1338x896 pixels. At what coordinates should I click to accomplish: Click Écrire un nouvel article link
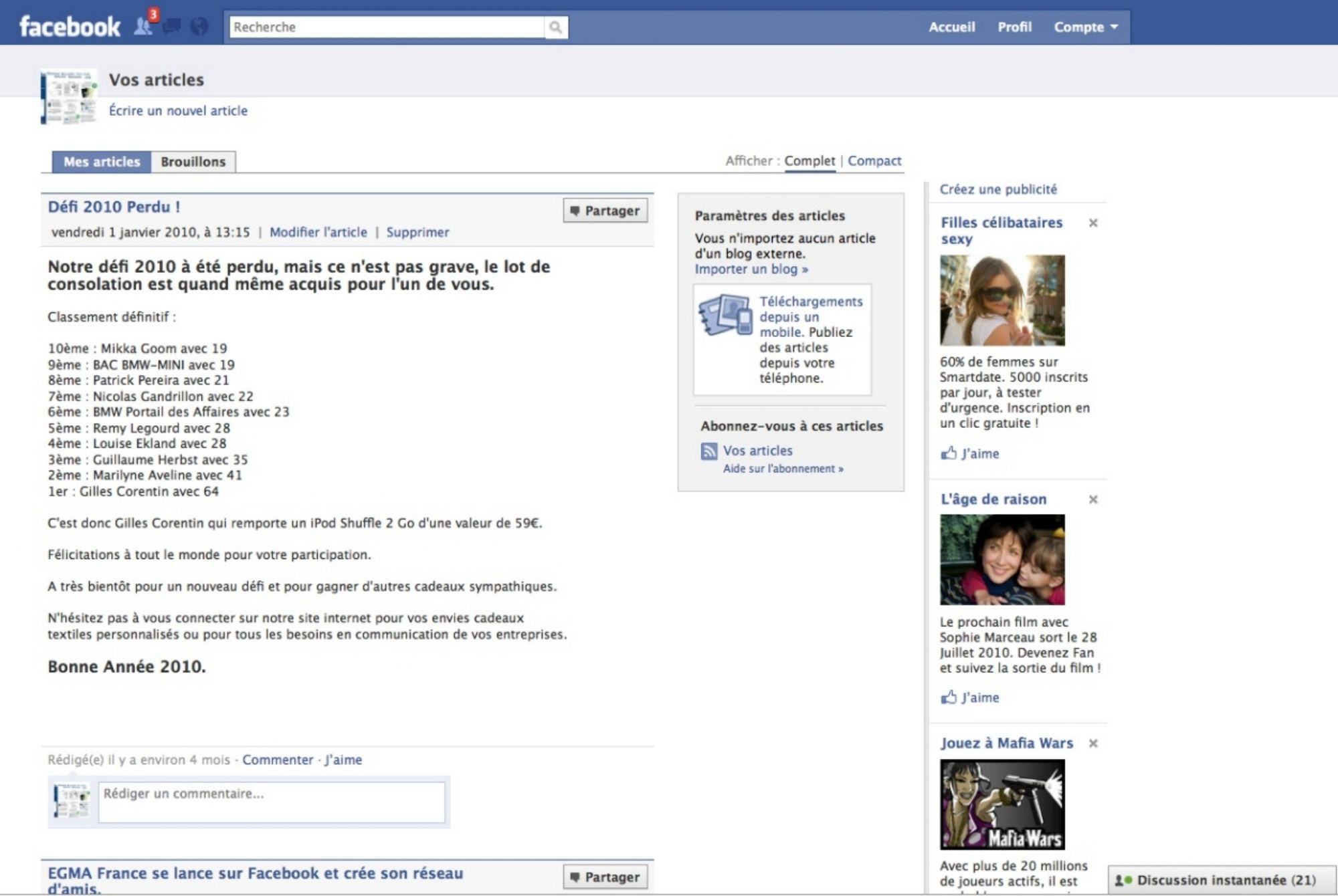(x=178, y=111)
